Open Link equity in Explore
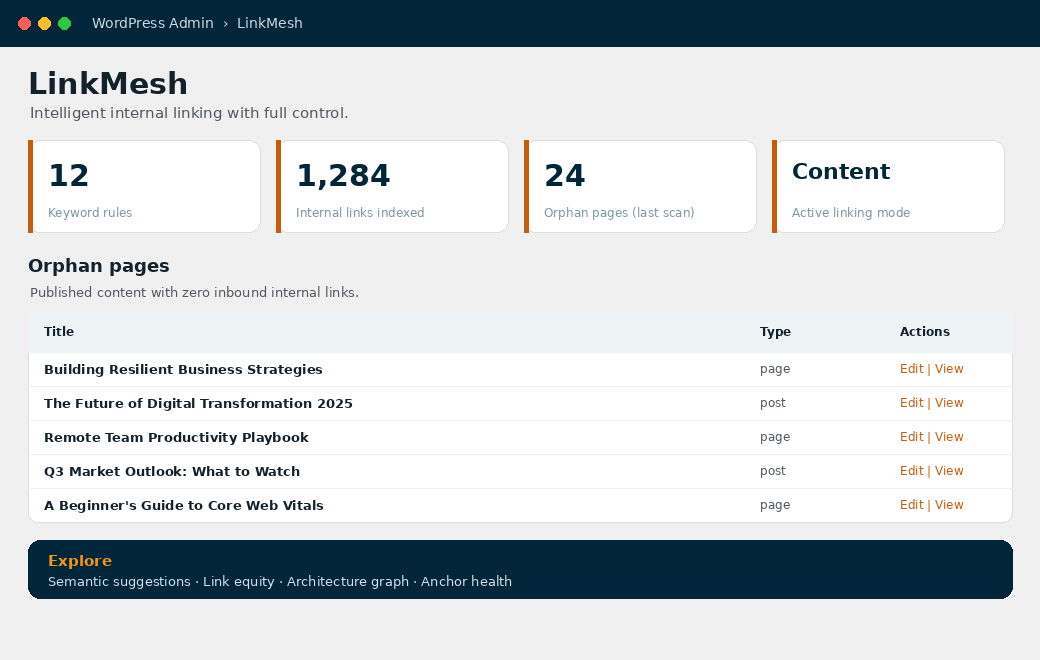The height and width of the screenshot is (660, 1040). (x=238, y=581)
